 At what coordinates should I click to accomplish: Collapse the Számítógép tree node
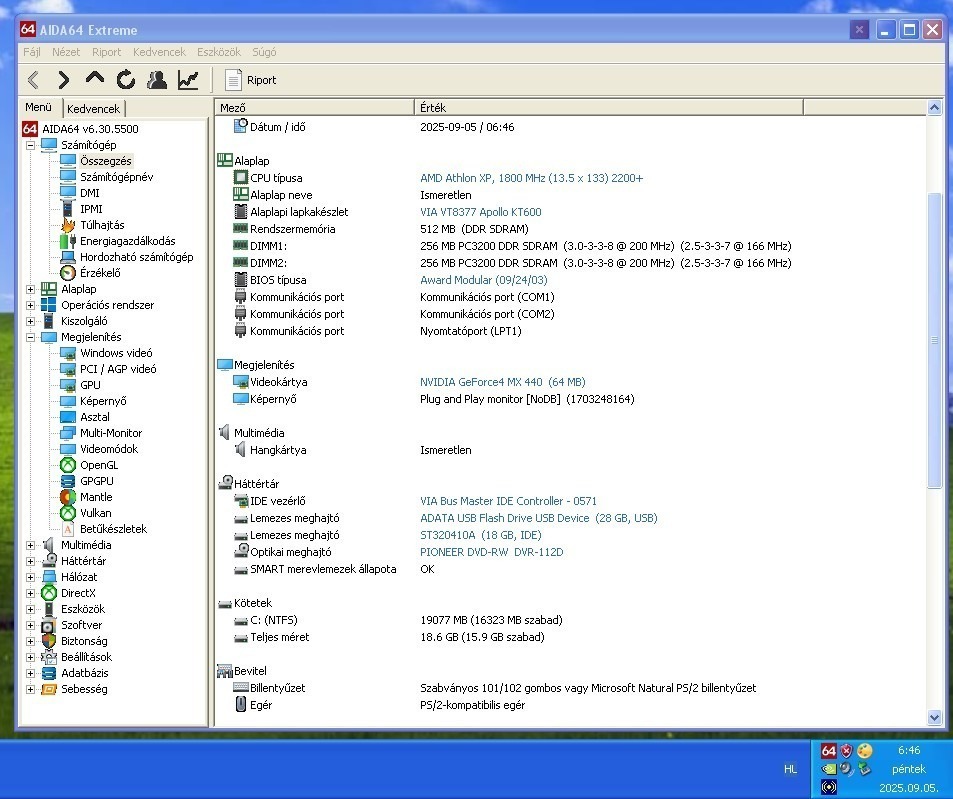[30, 145]
